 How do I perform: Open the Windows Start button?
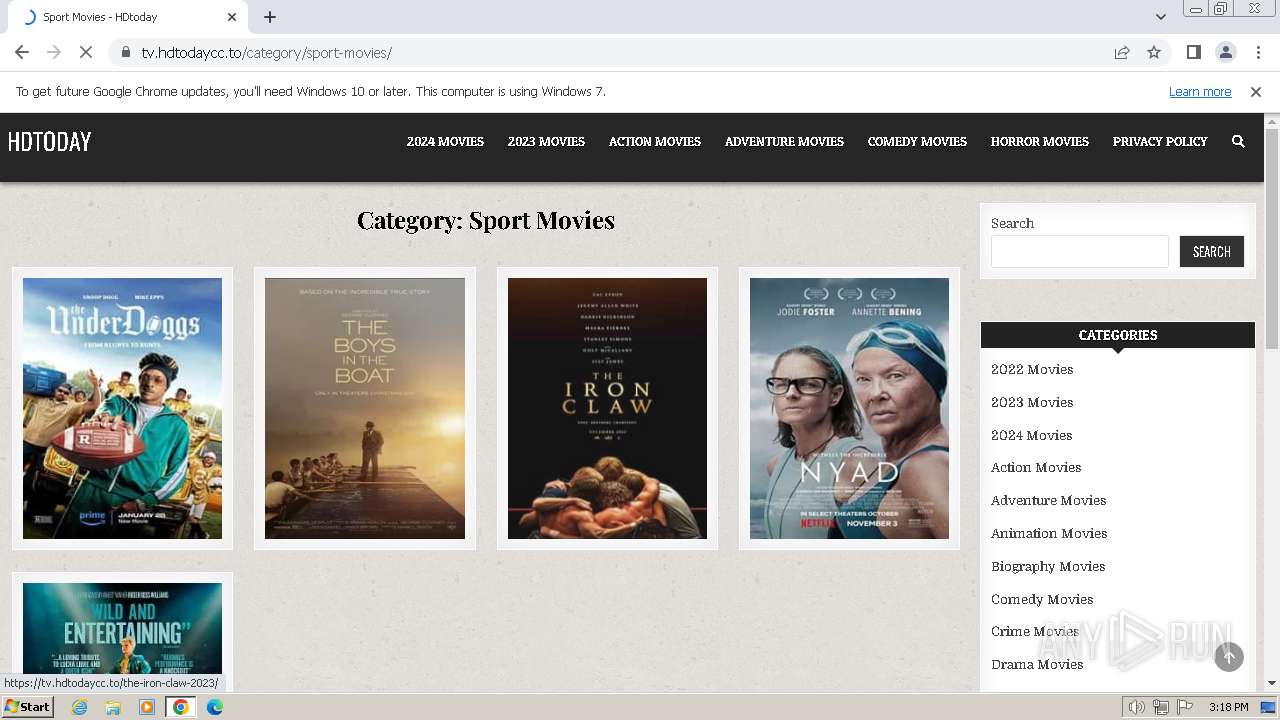(28, 707)
